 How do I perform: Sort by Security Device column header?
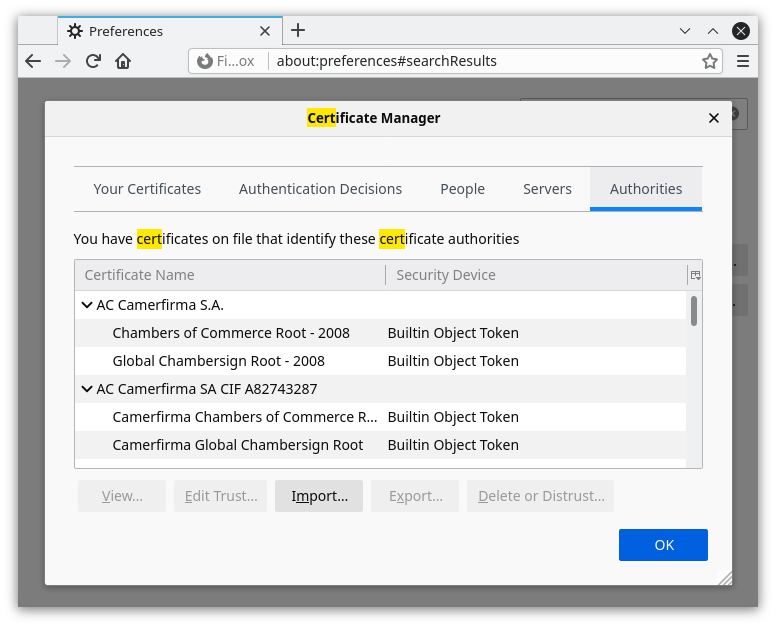point(536,275)
